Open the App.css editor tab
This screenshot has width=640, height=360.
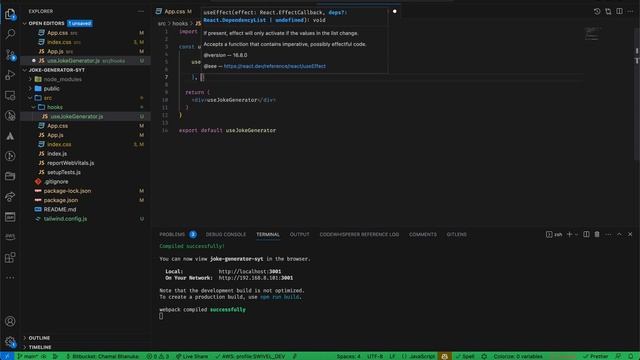coord(174,11)
